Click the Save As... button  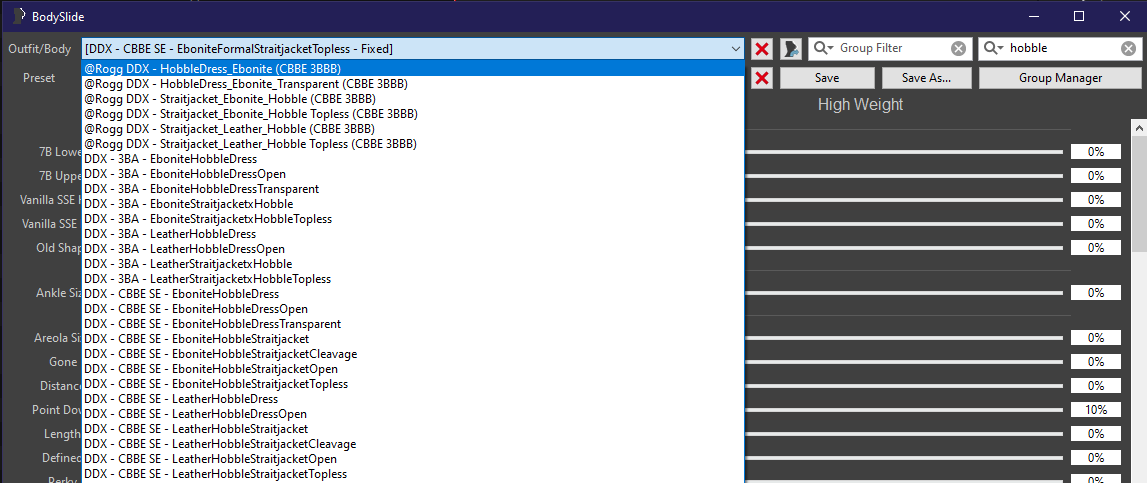[927, 78]
